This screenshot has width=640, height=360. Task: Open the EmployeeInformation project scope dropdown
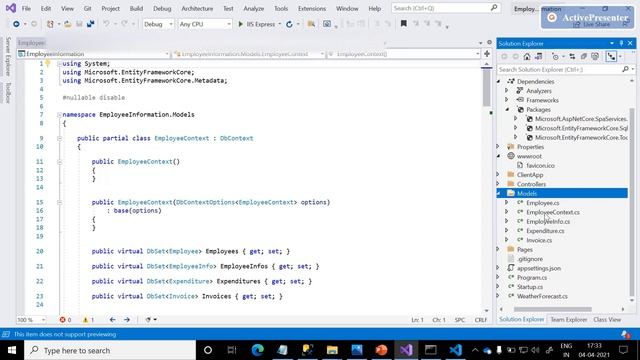pos(93,54)
